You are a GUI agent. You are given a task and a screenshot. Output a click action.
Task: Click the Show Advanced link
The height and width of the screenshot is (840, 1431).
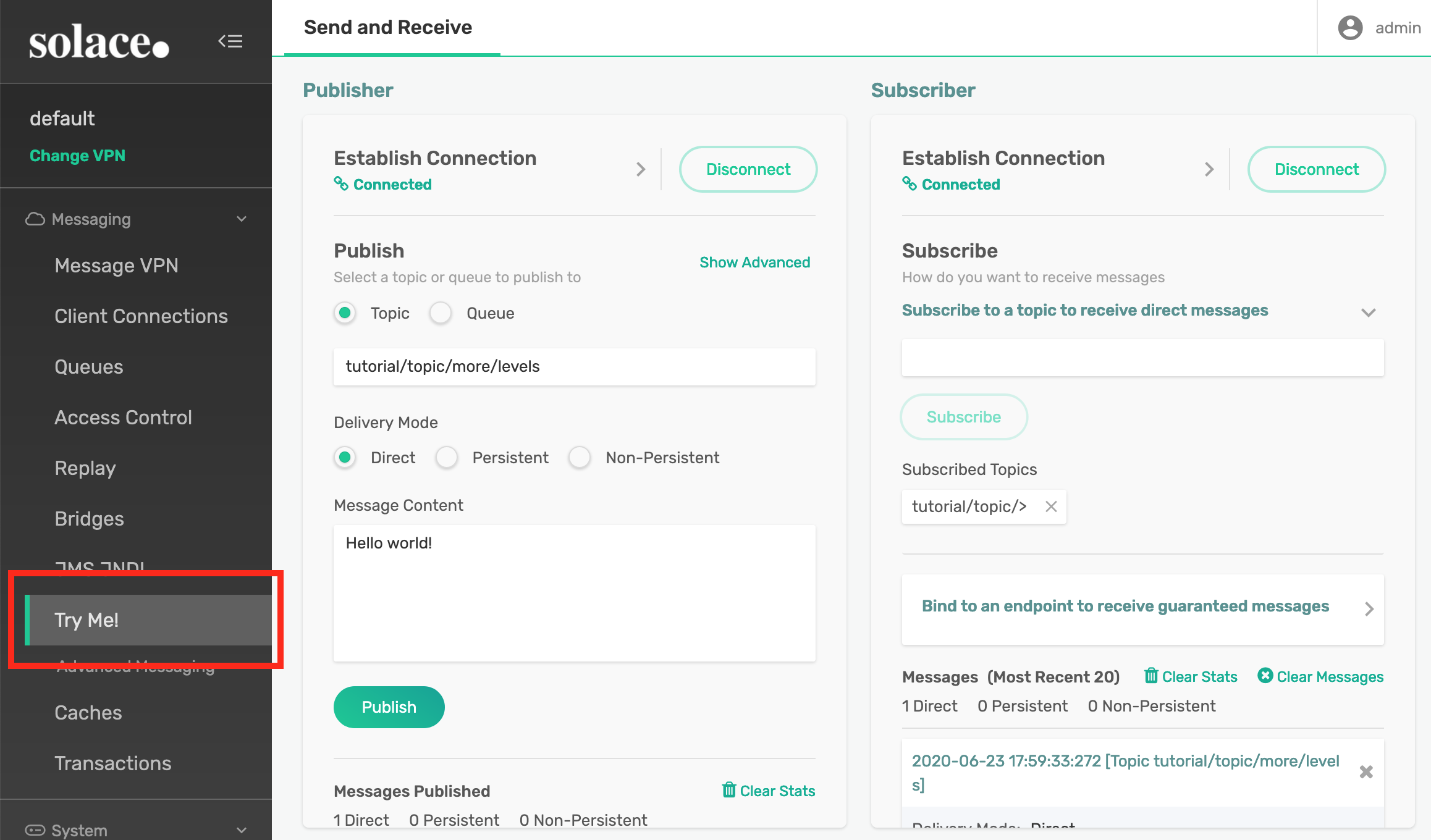[754, 262]
